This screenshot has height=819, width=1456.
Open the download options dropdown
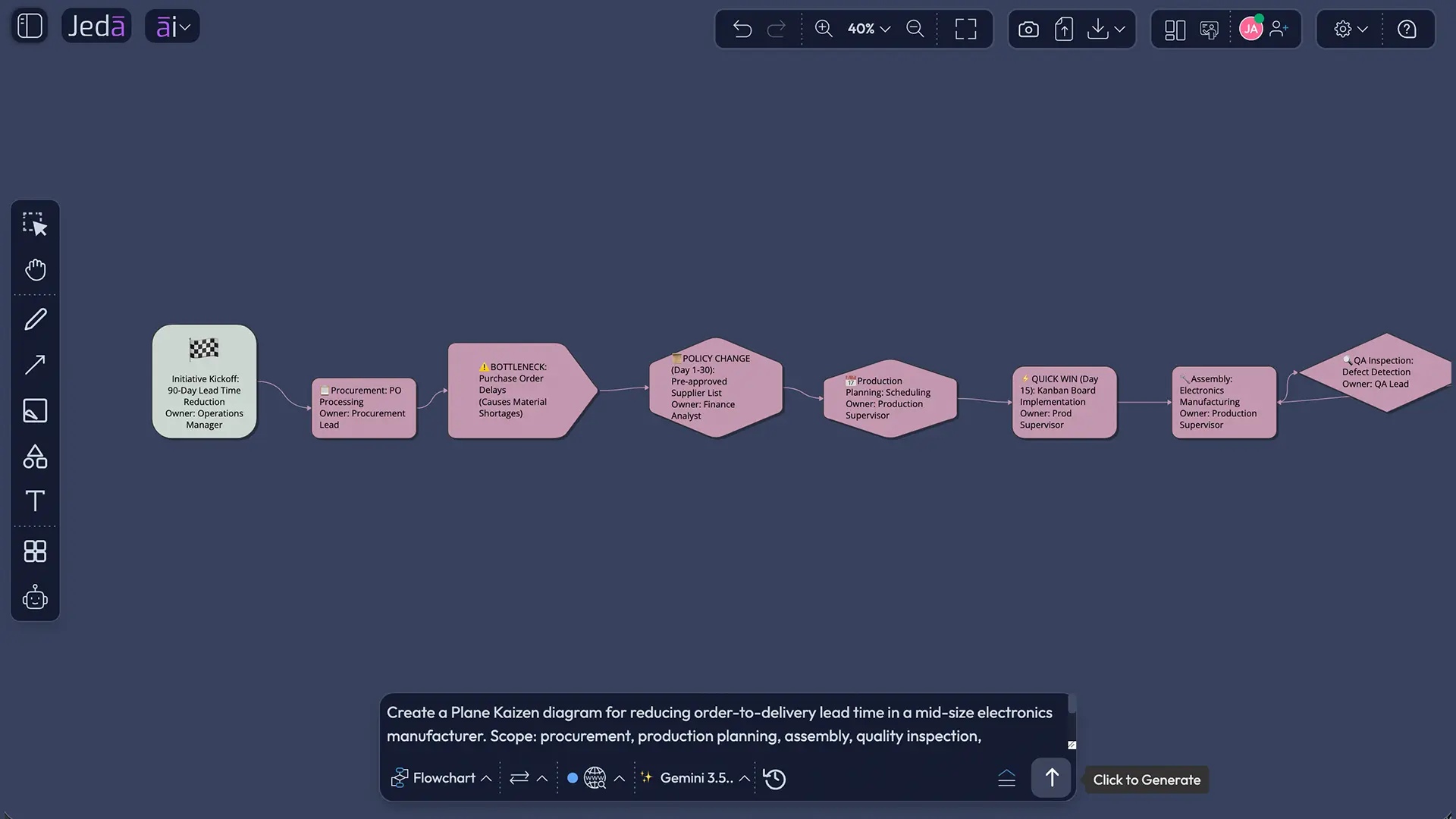[1106, 30]
